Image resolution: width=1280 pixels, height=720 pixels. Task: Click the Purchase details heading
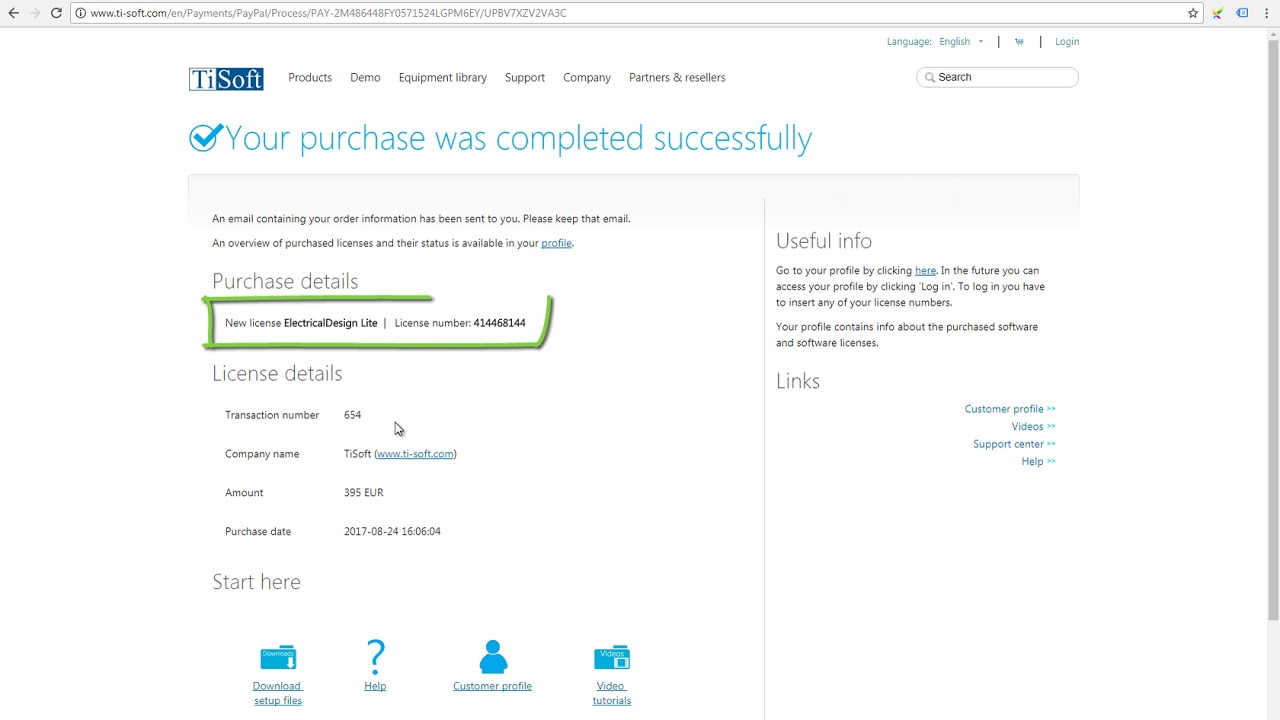pyautogui.click(x=285, y=282)
